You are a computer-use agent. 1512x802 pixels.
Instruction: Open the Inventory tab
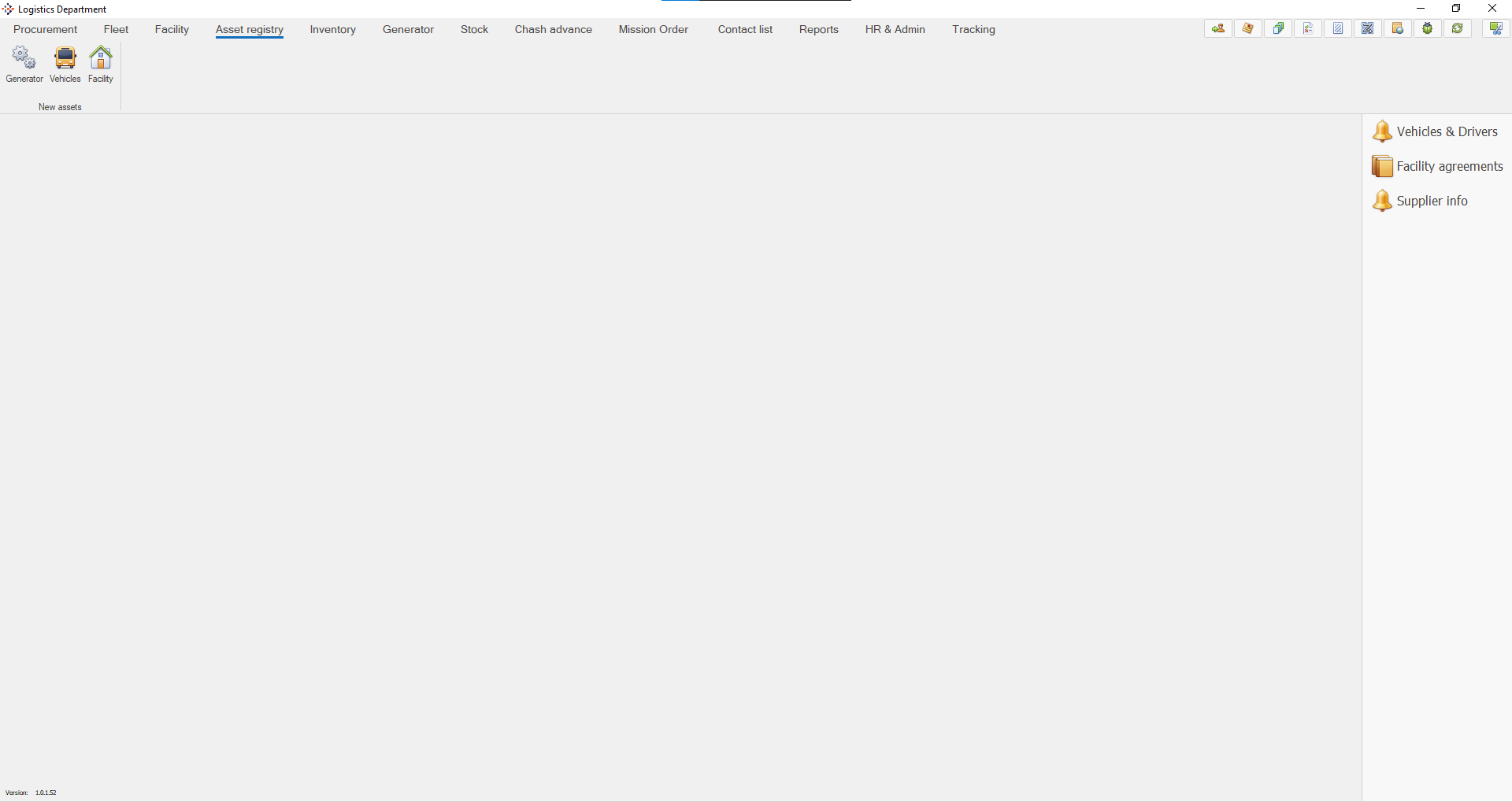click(x=332, y=29)
